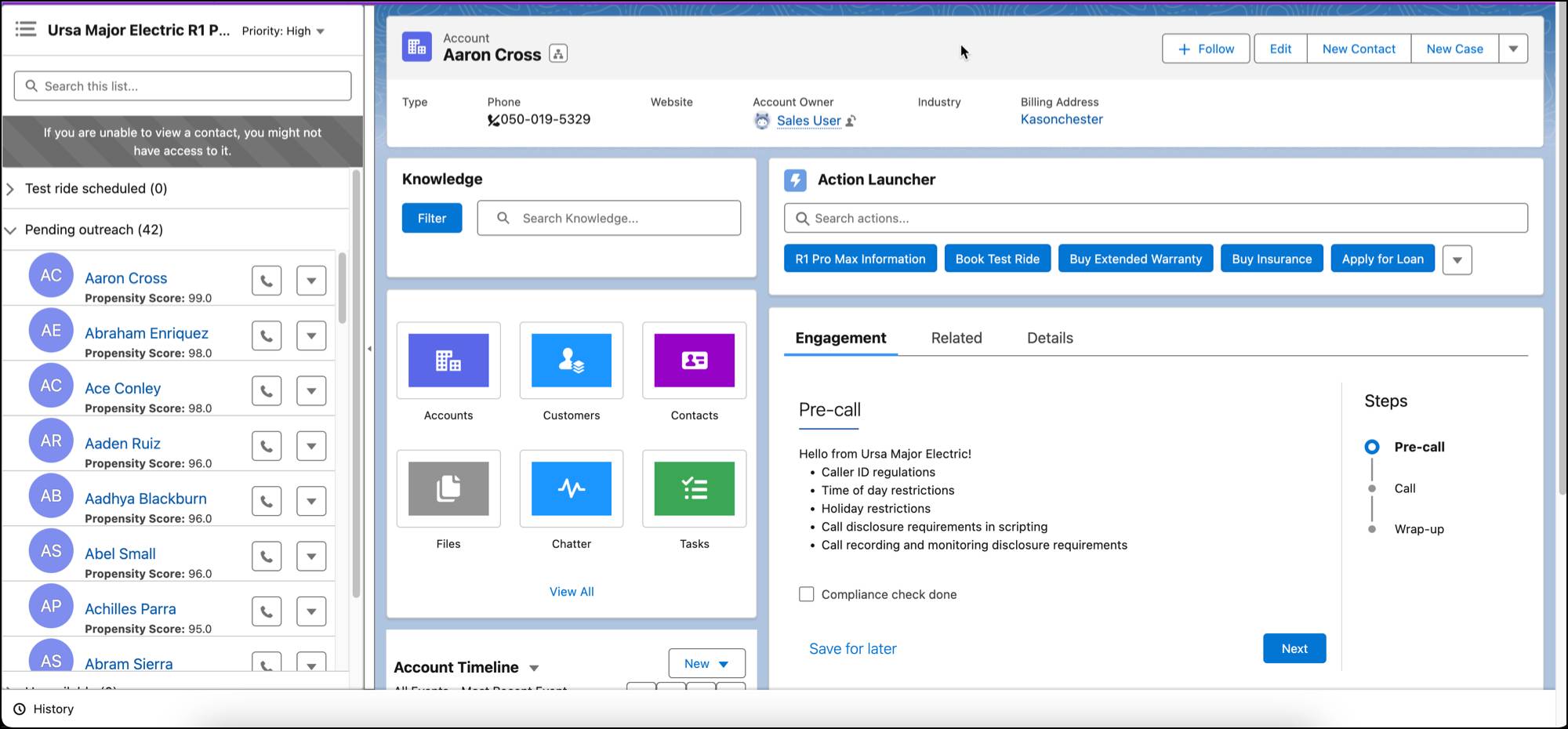
Task: Click the AE avatar for Abraham Enriquez
Action: coord(51,331)
